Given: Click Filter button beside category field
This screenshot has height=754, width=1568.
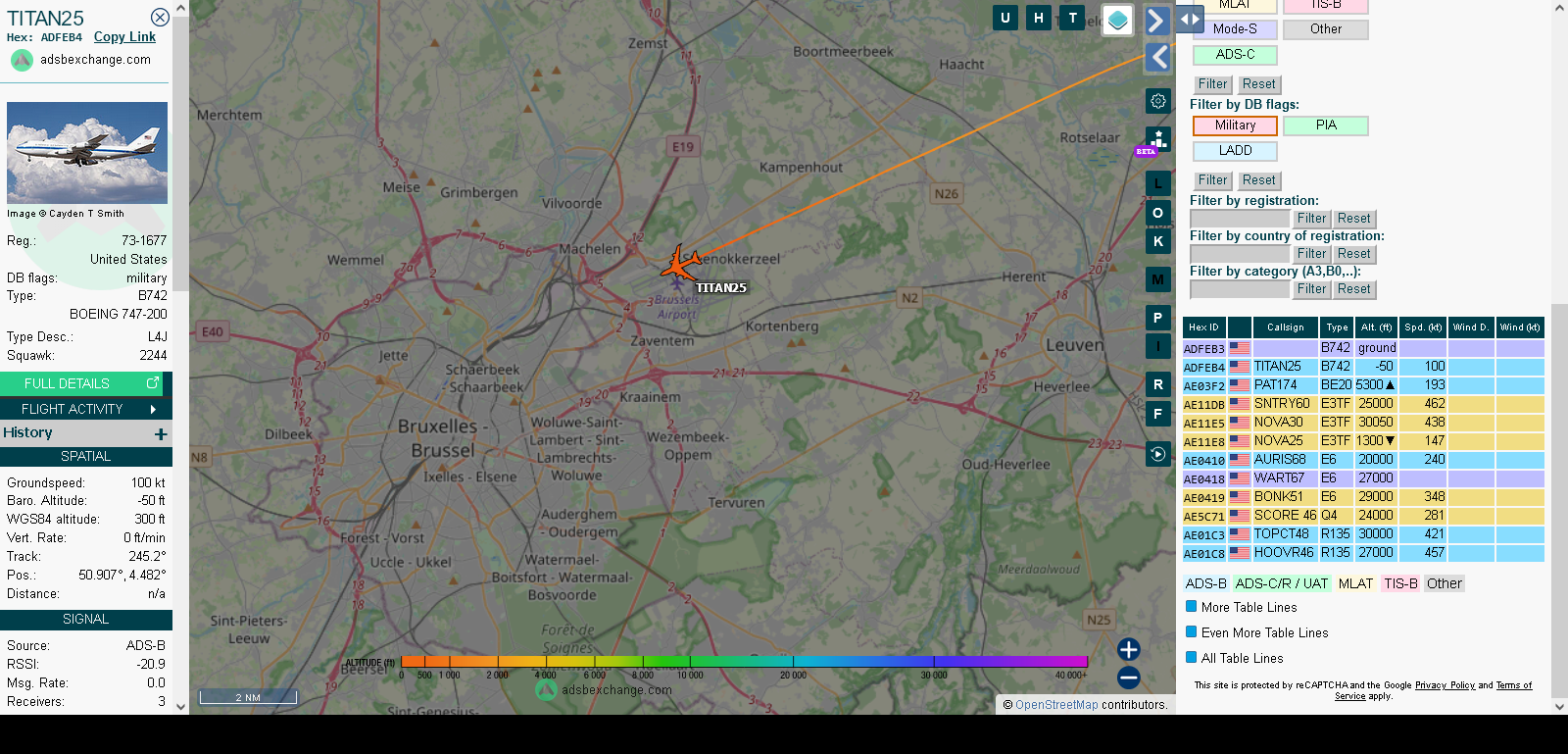Looking at the screenshot, I should coord(1311,289).
